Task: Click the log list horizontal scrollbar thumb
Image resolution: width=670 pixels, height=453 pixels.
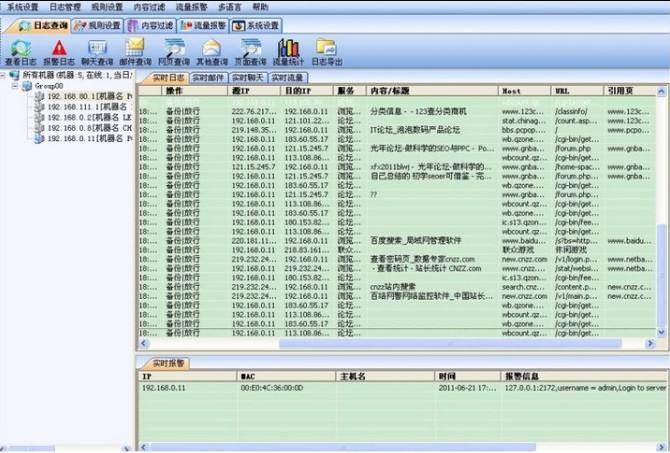Action: 450,343
